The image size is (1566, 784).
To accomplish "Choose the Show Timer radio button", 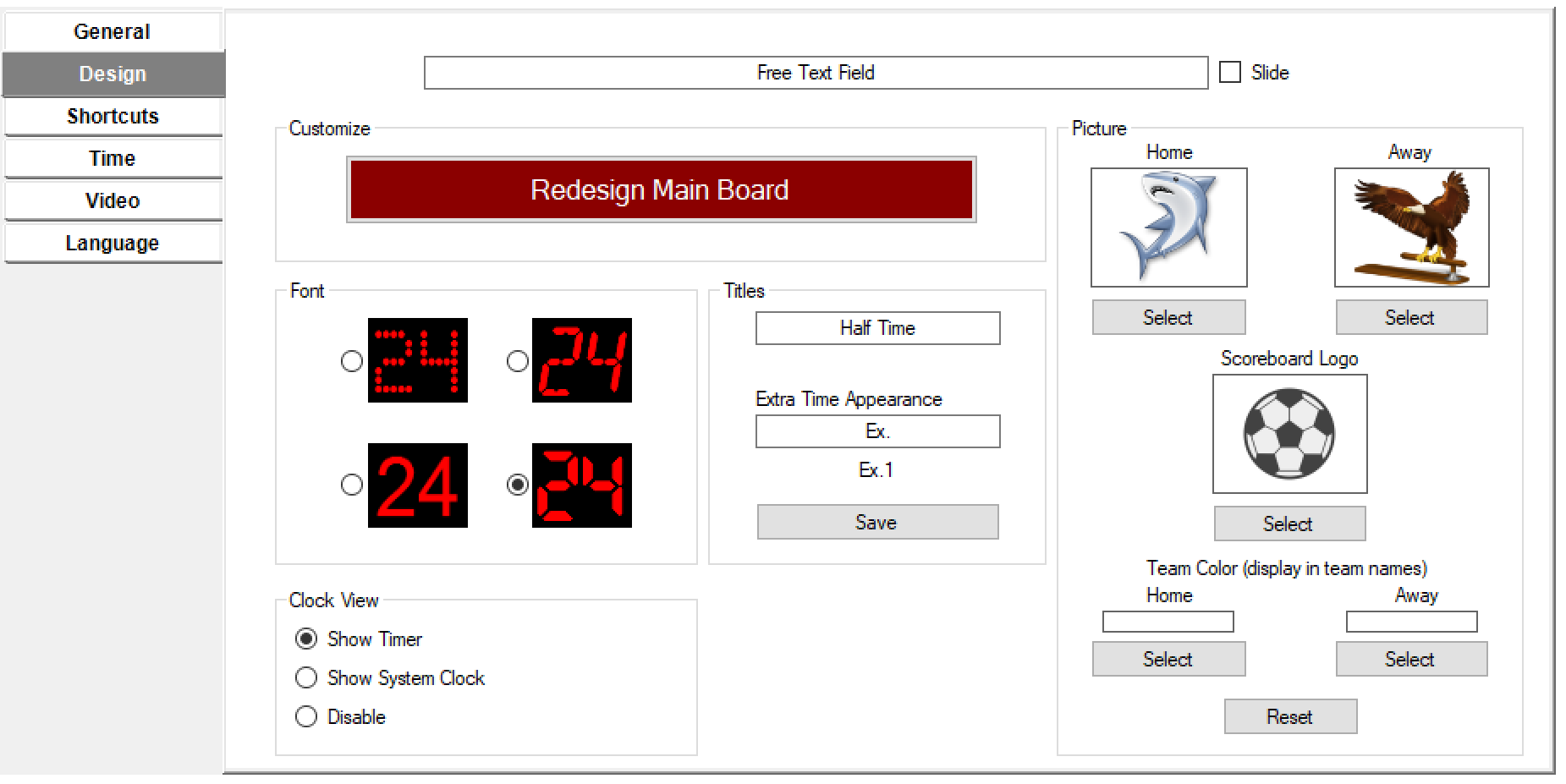I will [x=306, y=639].
